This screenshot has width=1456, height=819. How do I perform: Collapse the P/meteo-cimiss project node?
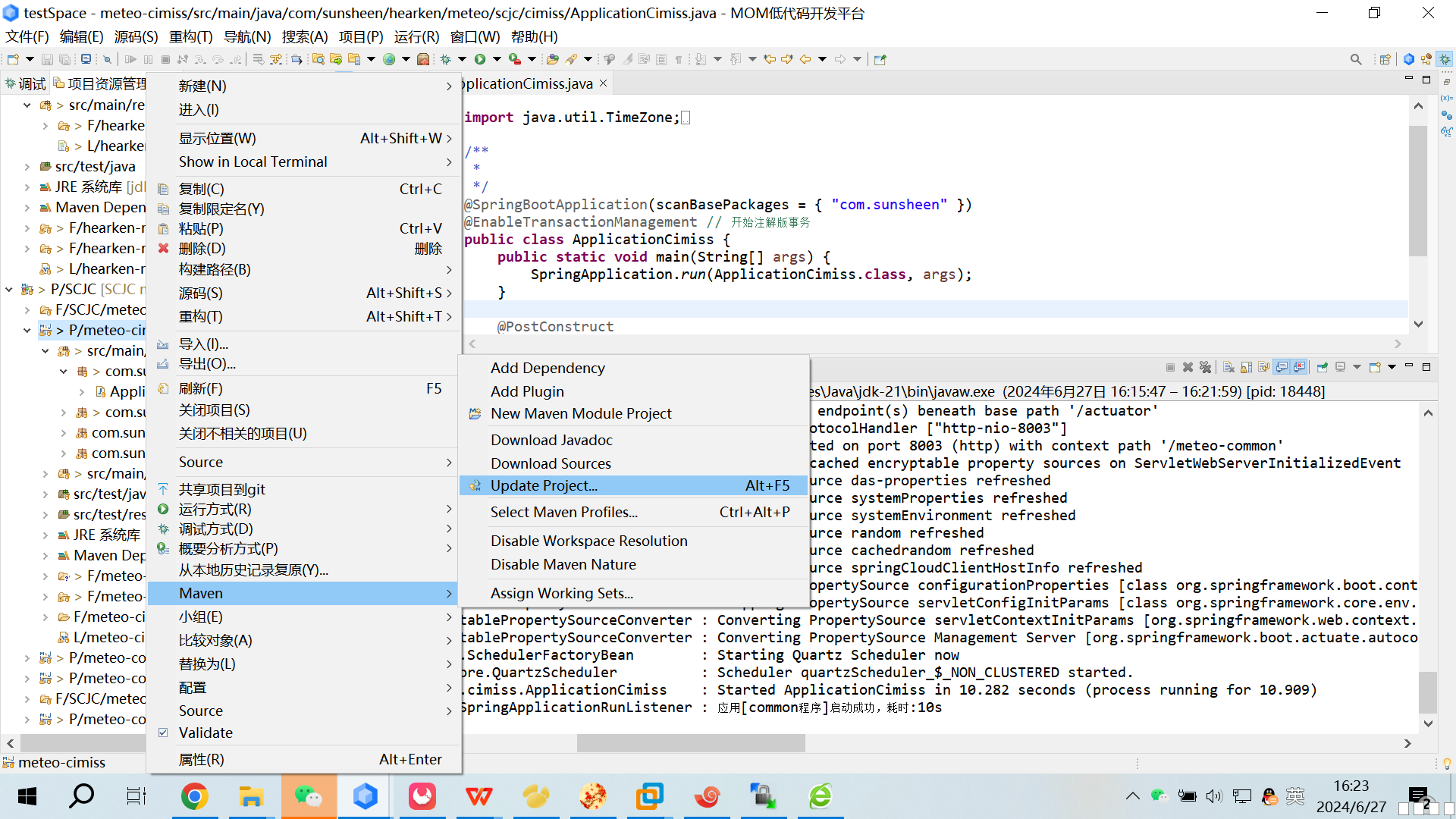pos(27,331)
